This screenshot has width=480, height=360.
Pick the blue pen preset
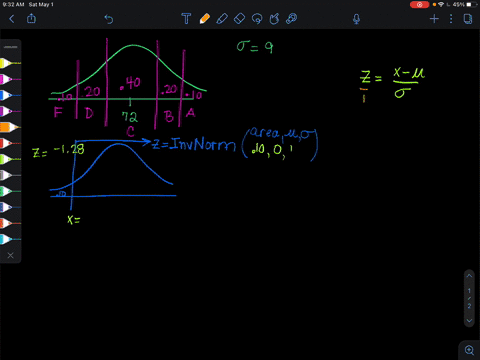pyautogui.click(x=10, y=95)
